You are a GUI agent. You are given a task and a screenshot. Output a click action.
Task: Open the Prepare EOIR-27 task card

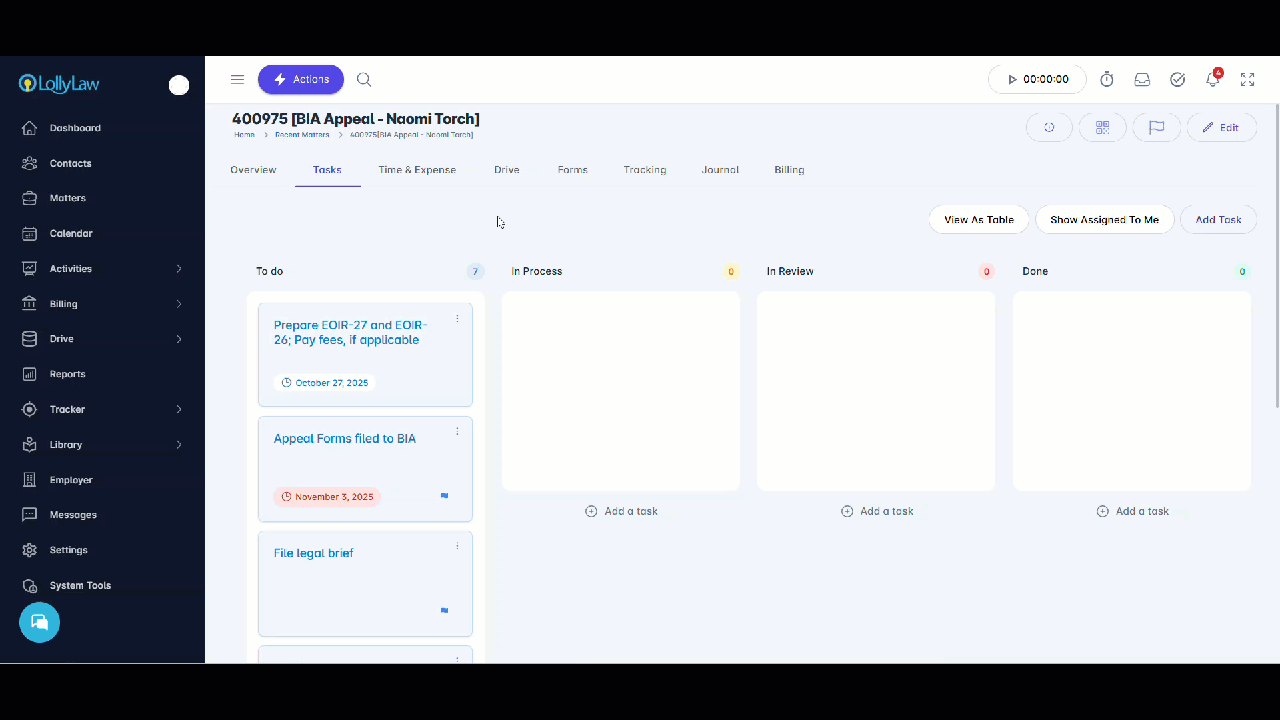coord(350,333)
